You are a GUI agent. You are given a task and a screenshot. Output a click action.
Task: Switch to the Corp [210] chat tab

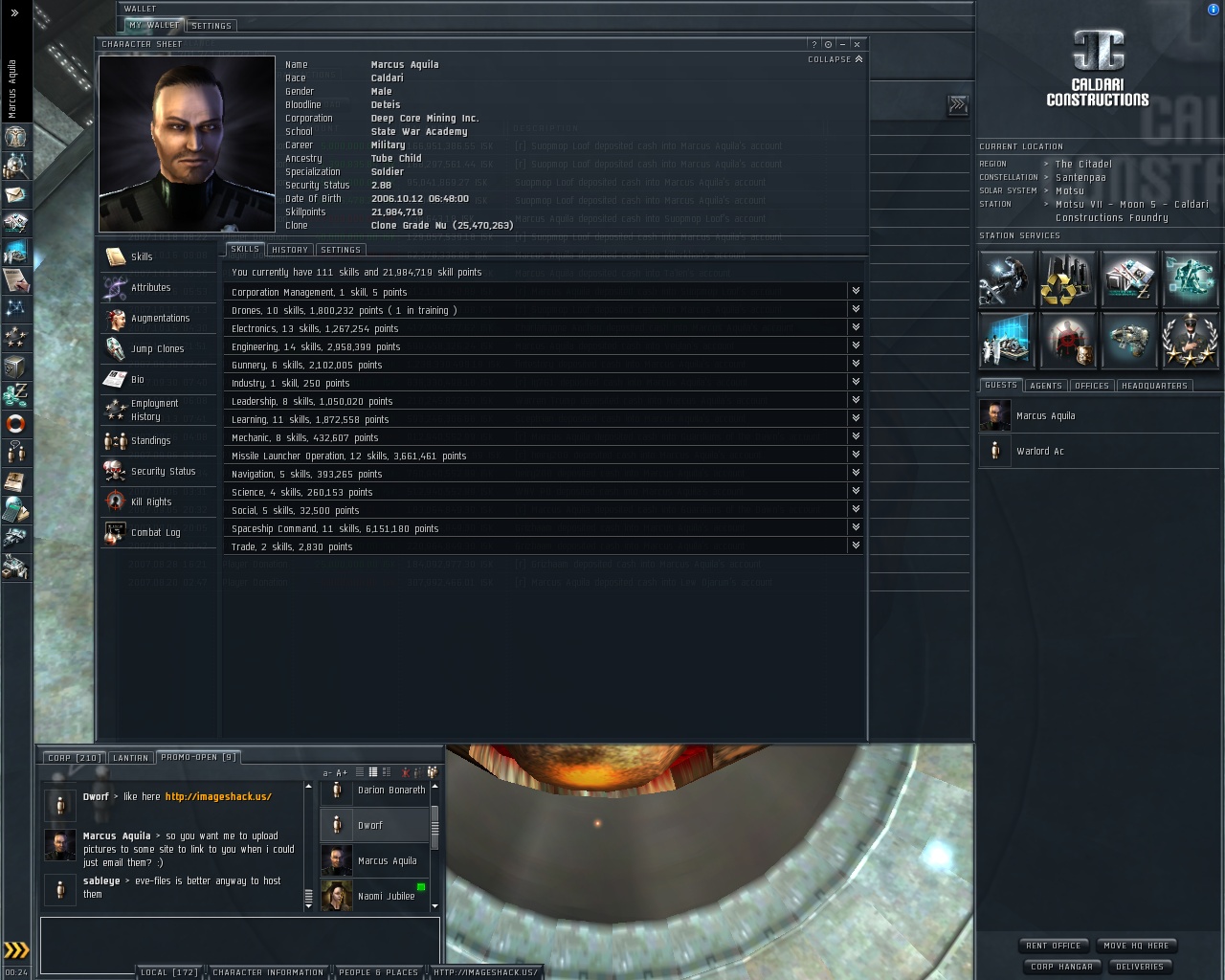pos(75,757)
